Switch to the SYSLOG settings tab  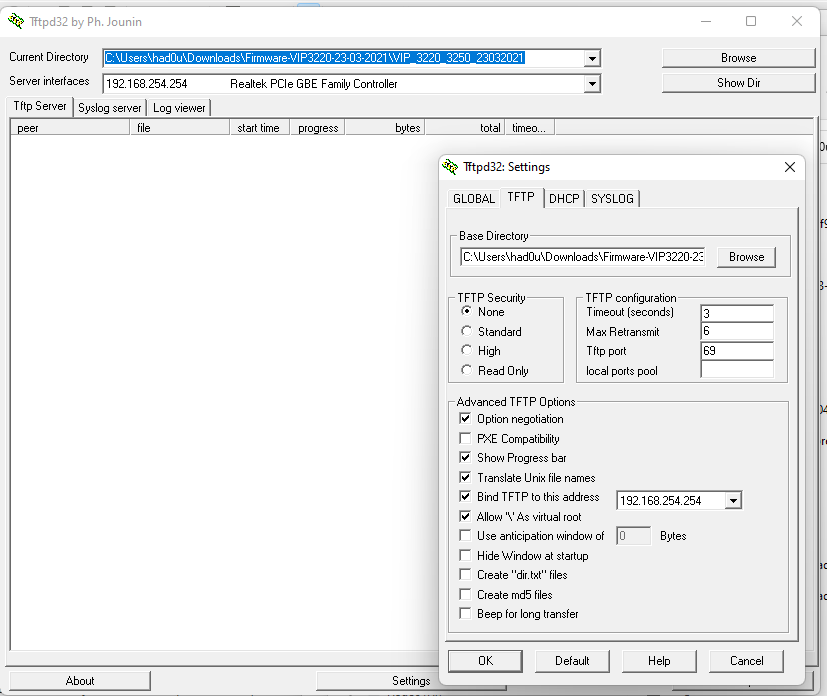[612, 199]
